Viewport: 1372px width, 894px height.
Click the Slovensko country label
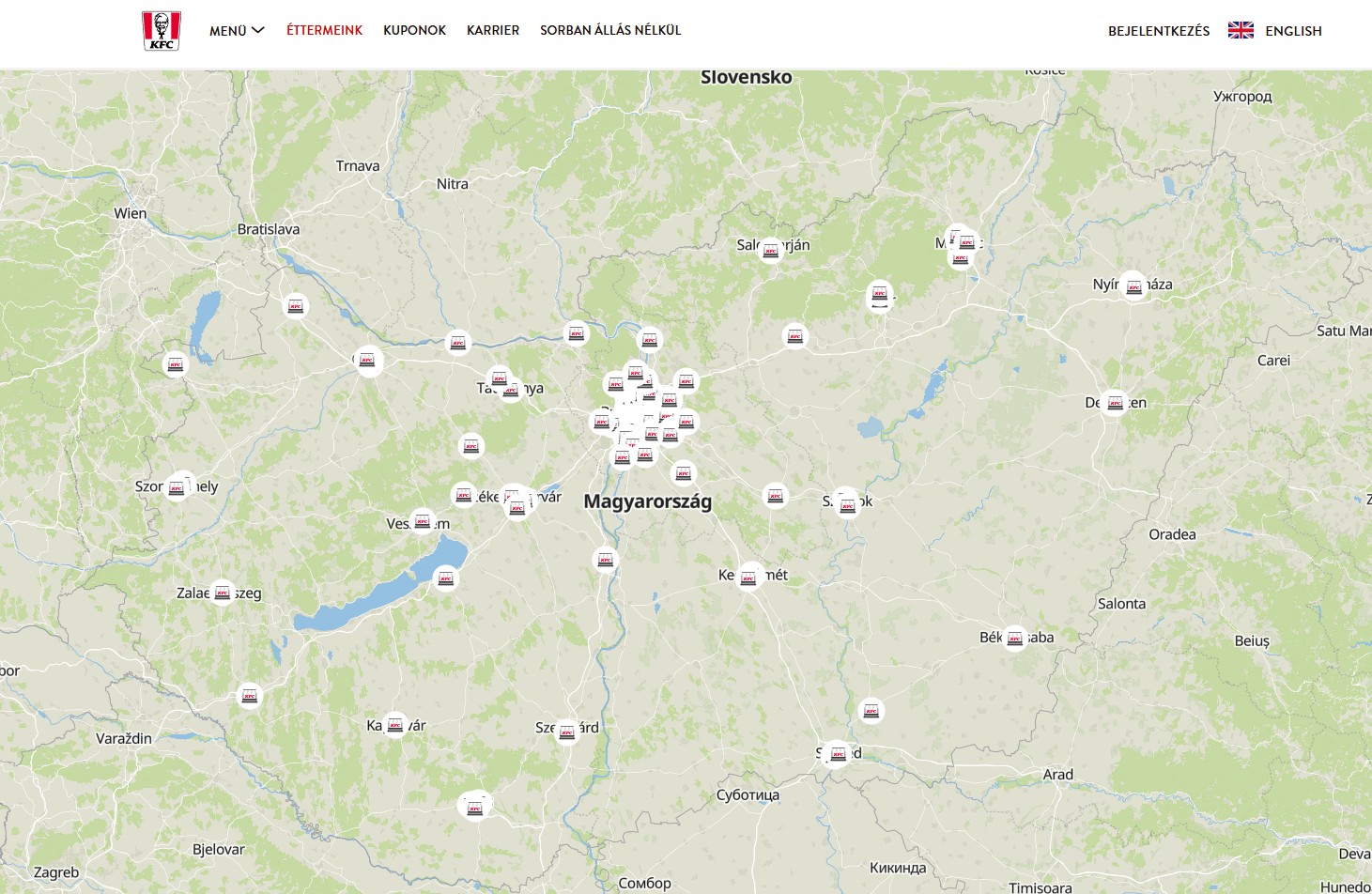tap(747, 77)
